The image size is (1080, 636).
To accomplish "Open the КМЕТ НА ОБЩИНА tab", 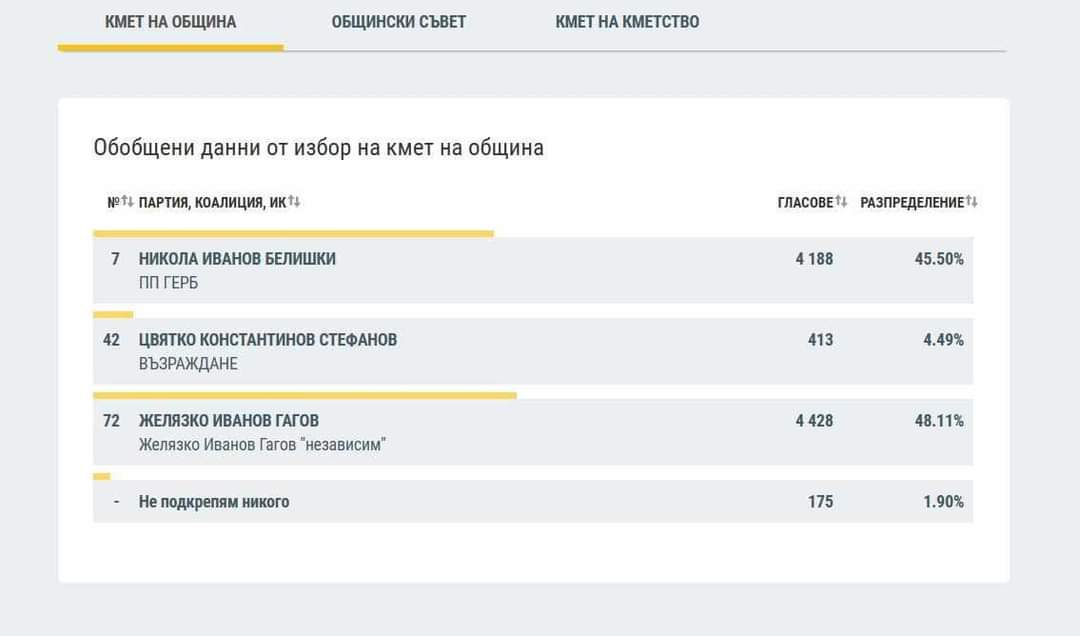I will [170, 22].
